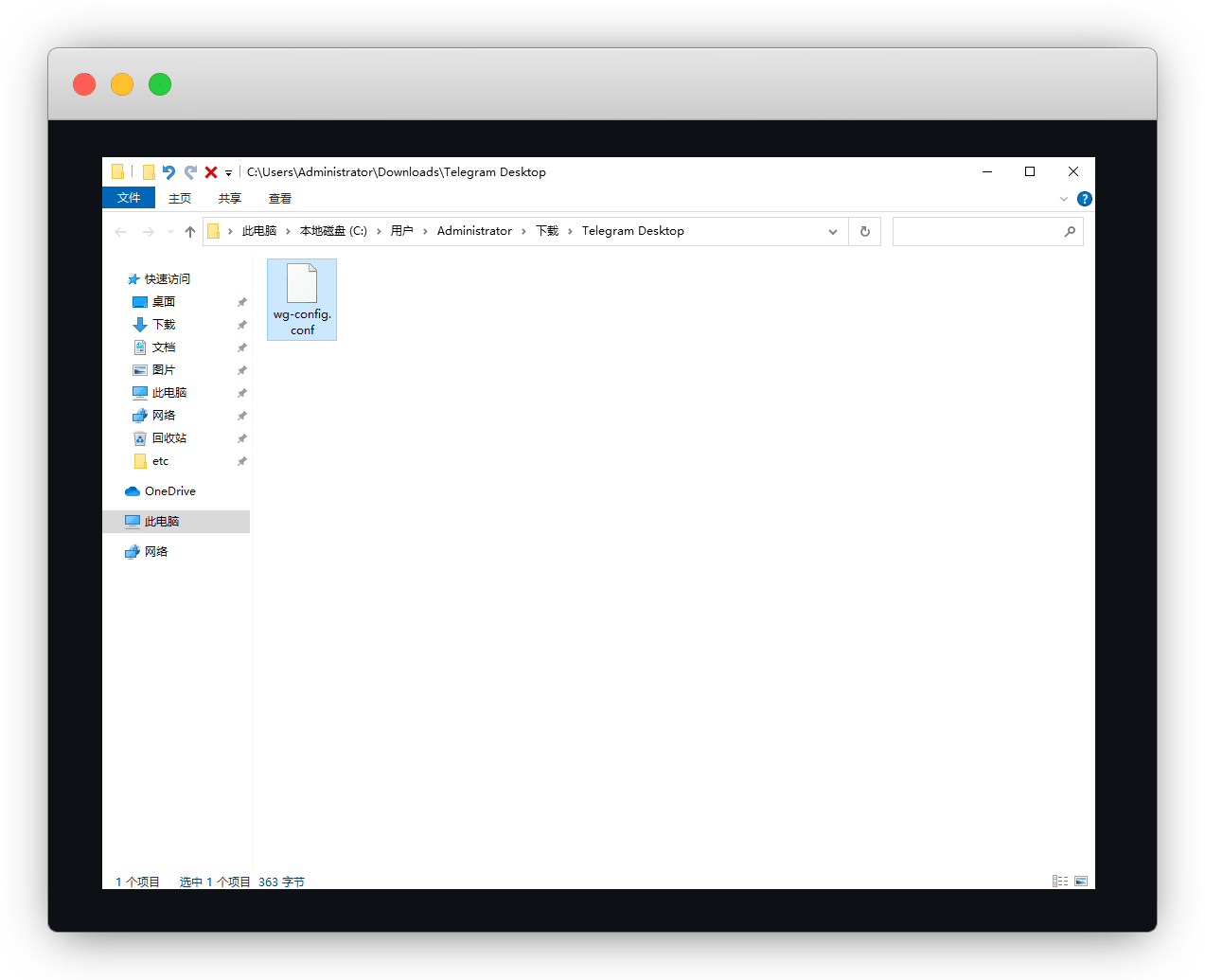
Task: Expand the ribbon with the chevron
Action: click(x=1064, y=199)
